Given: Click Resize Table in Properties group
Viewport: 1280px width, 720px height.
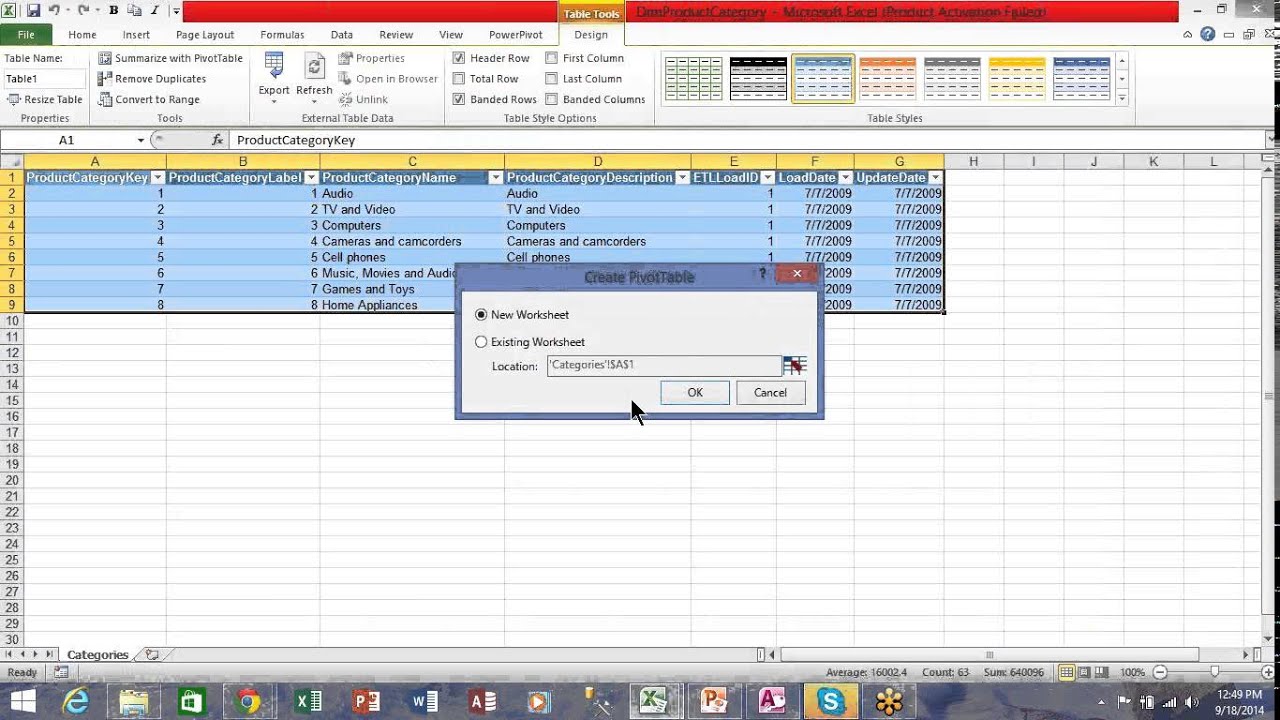Looking at the screenshot, I should [x=45, y=99].
